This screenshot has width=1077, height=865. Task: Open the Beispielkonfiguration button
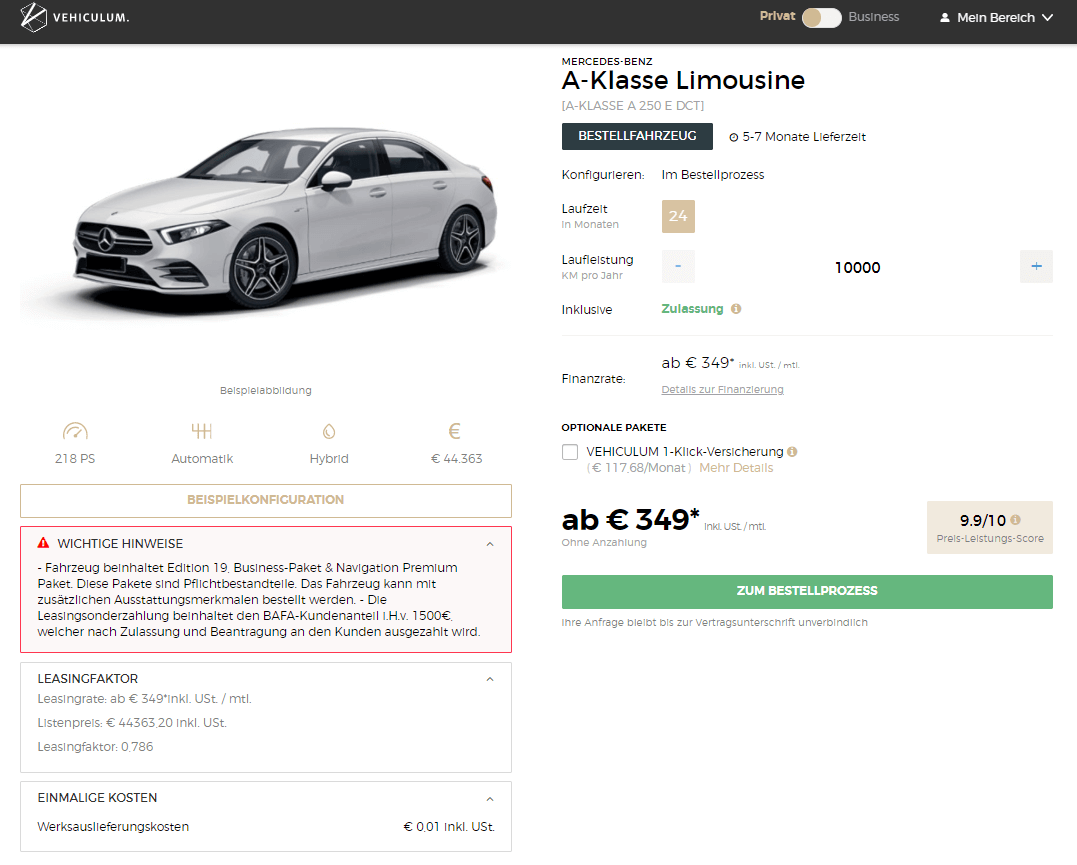coord(266,500)
